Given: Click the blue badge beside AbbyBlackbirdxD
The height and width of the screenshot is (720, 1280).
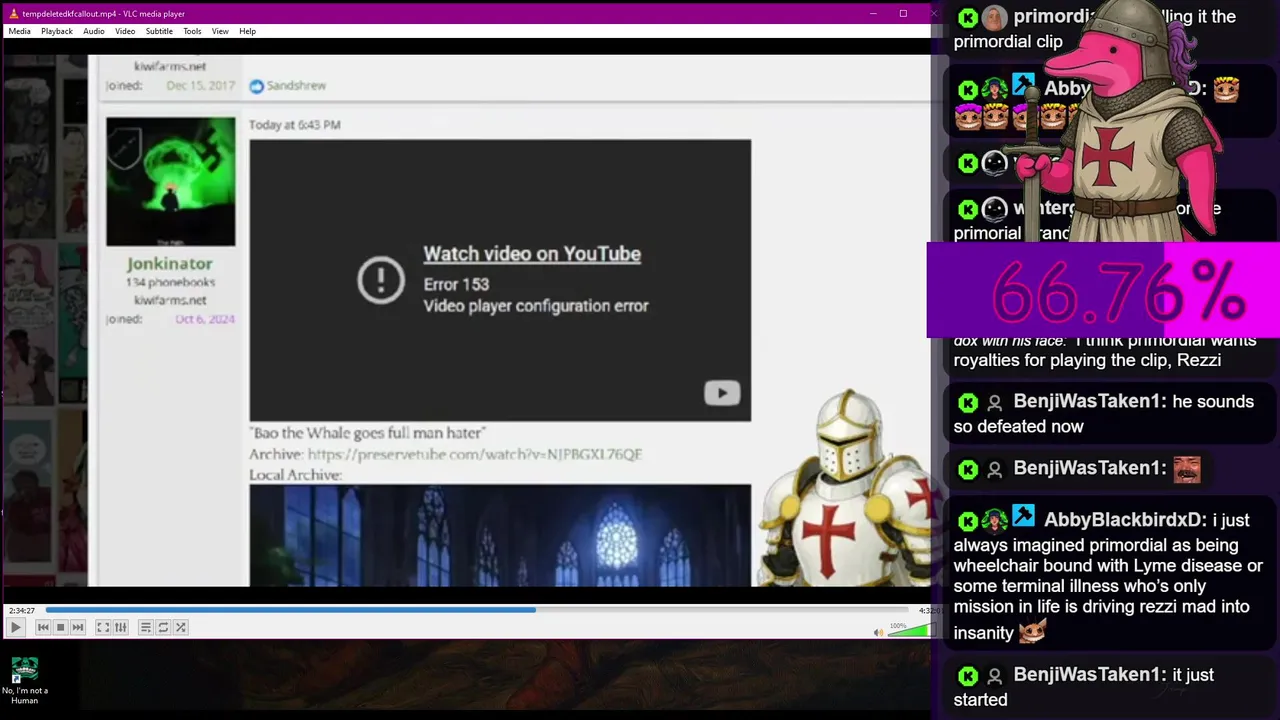Looking at the screenshot, I should point(1023,517).
